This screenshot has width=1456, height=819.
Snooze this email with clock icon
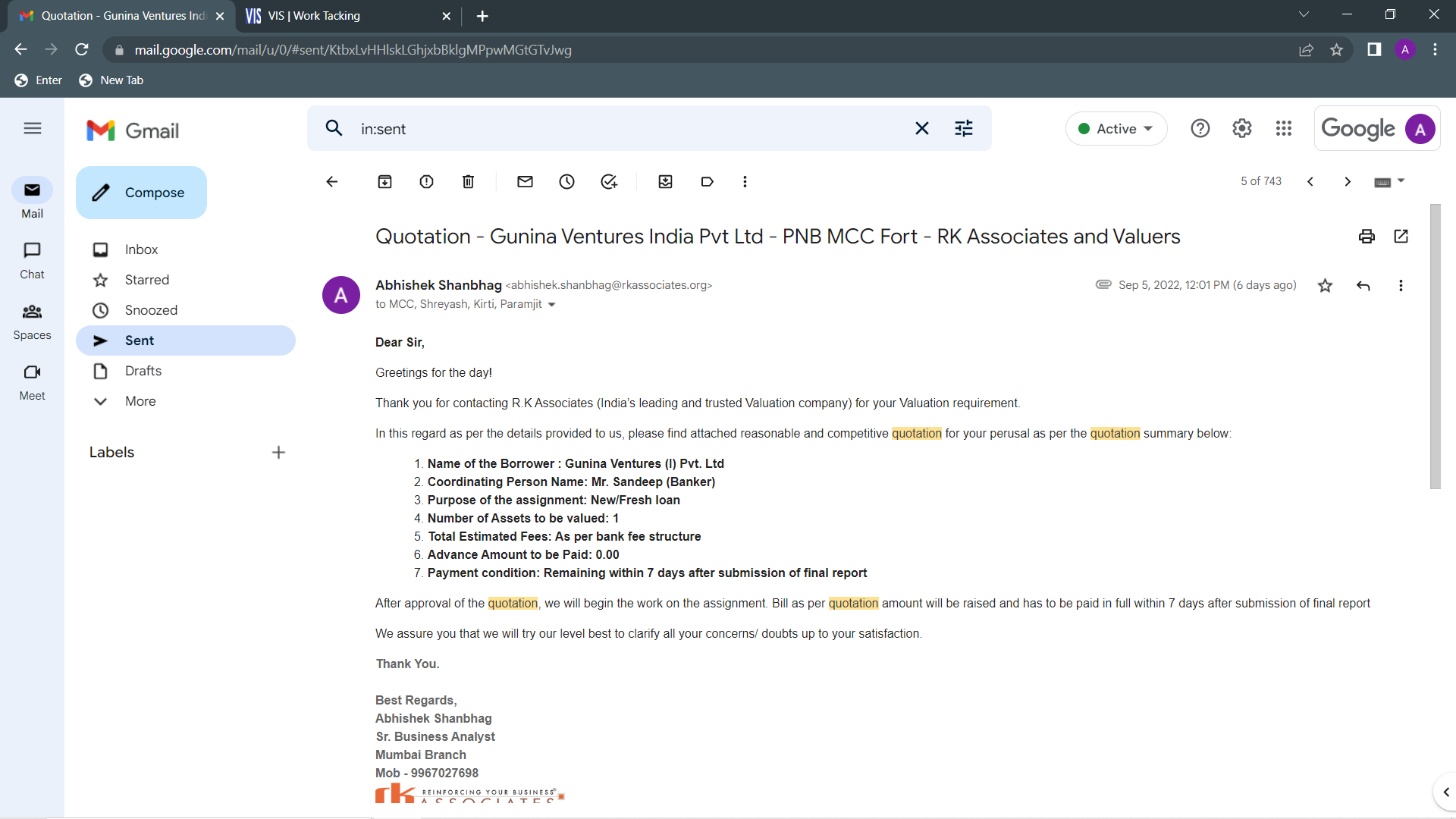point(566,182)
